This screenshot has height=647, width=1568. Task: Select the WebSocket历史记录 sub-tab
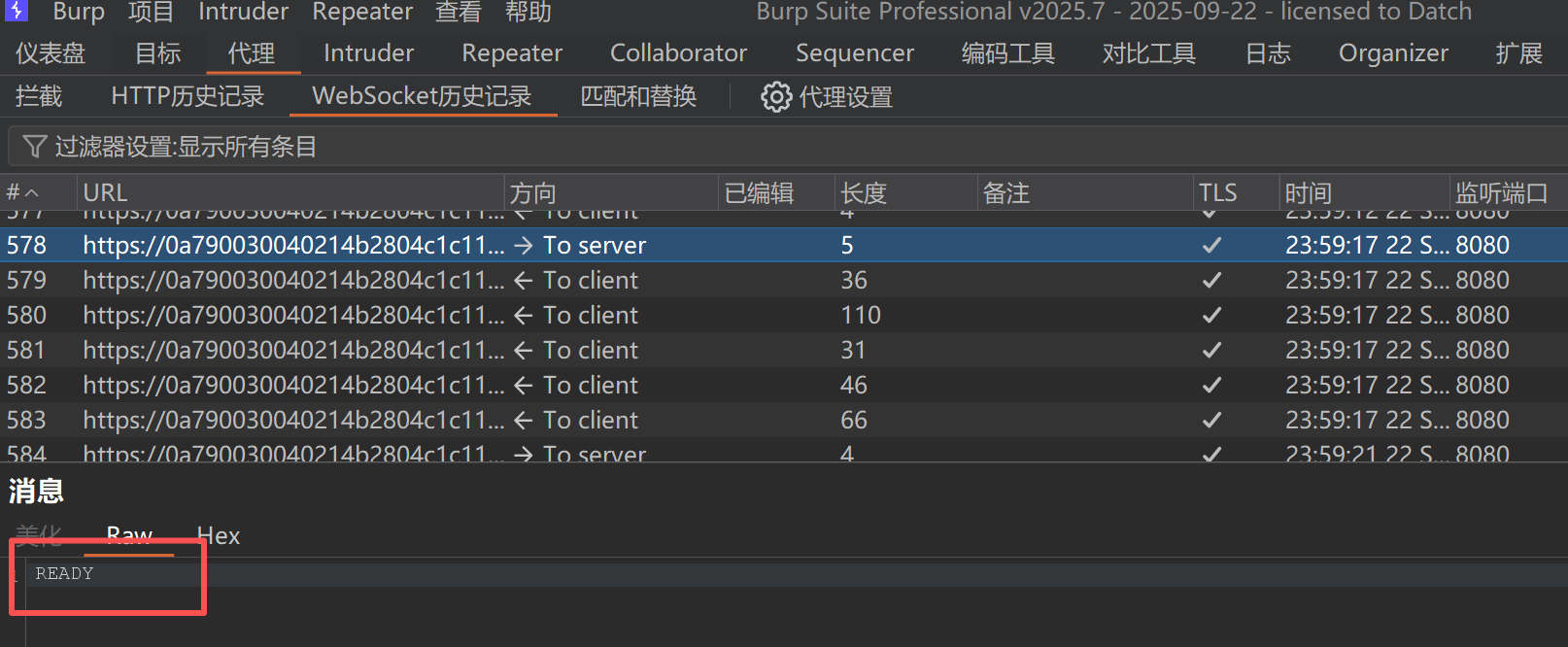(x=422, y=97)
